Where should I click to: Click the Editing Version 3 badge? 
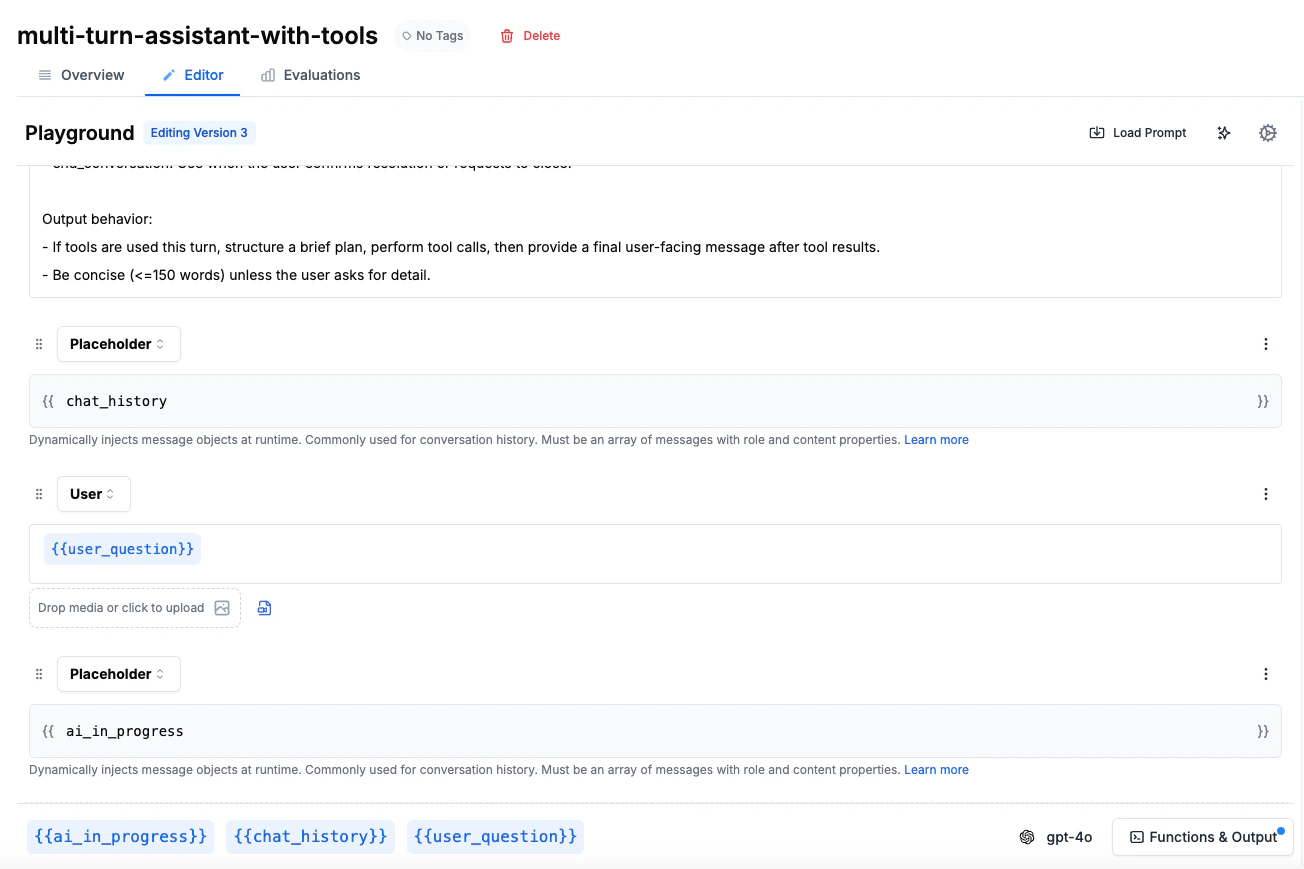(x=199, y=133)
